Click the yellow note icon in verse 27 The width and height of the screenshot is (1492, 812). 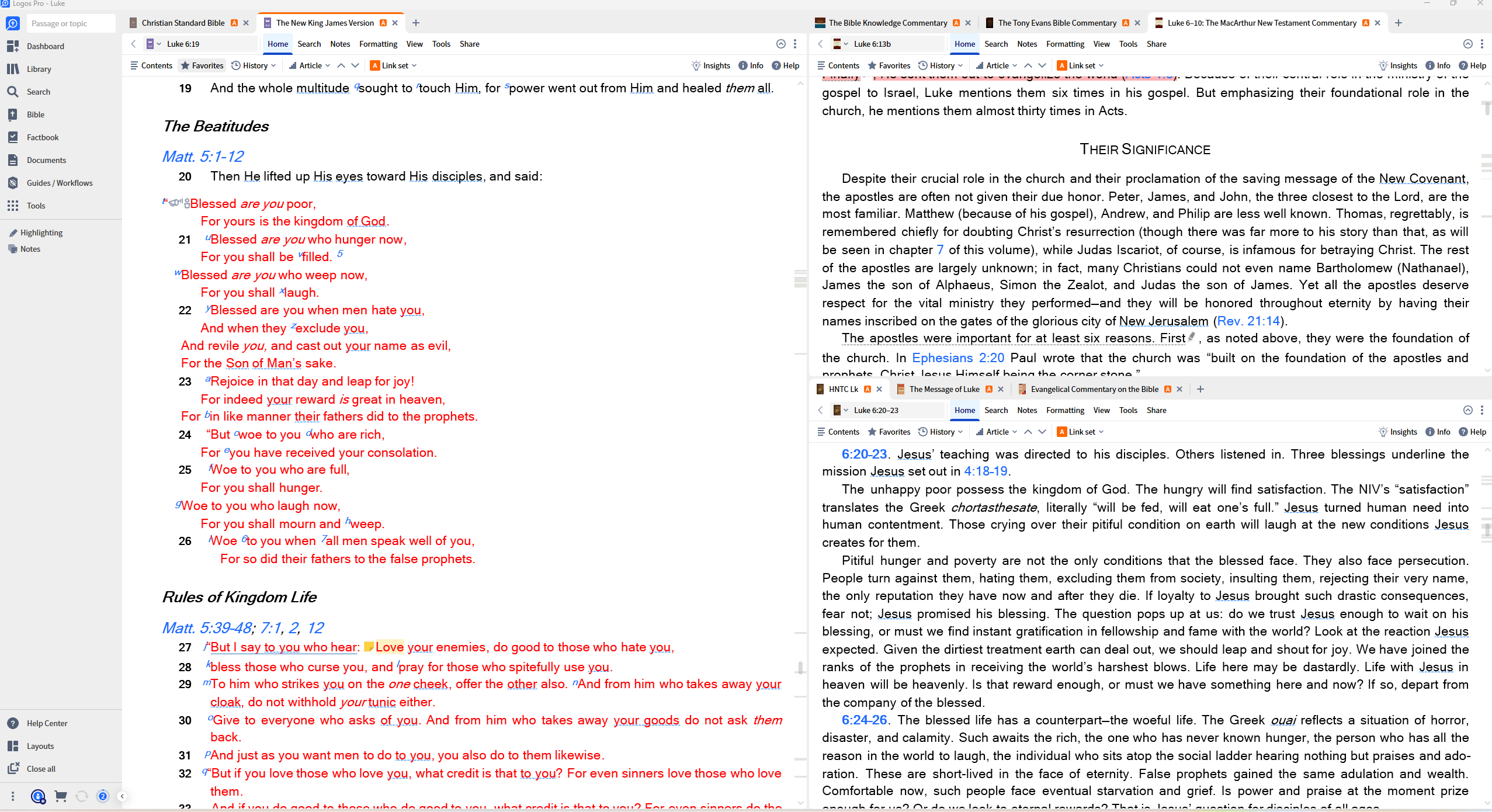click(x=369, y=647)
